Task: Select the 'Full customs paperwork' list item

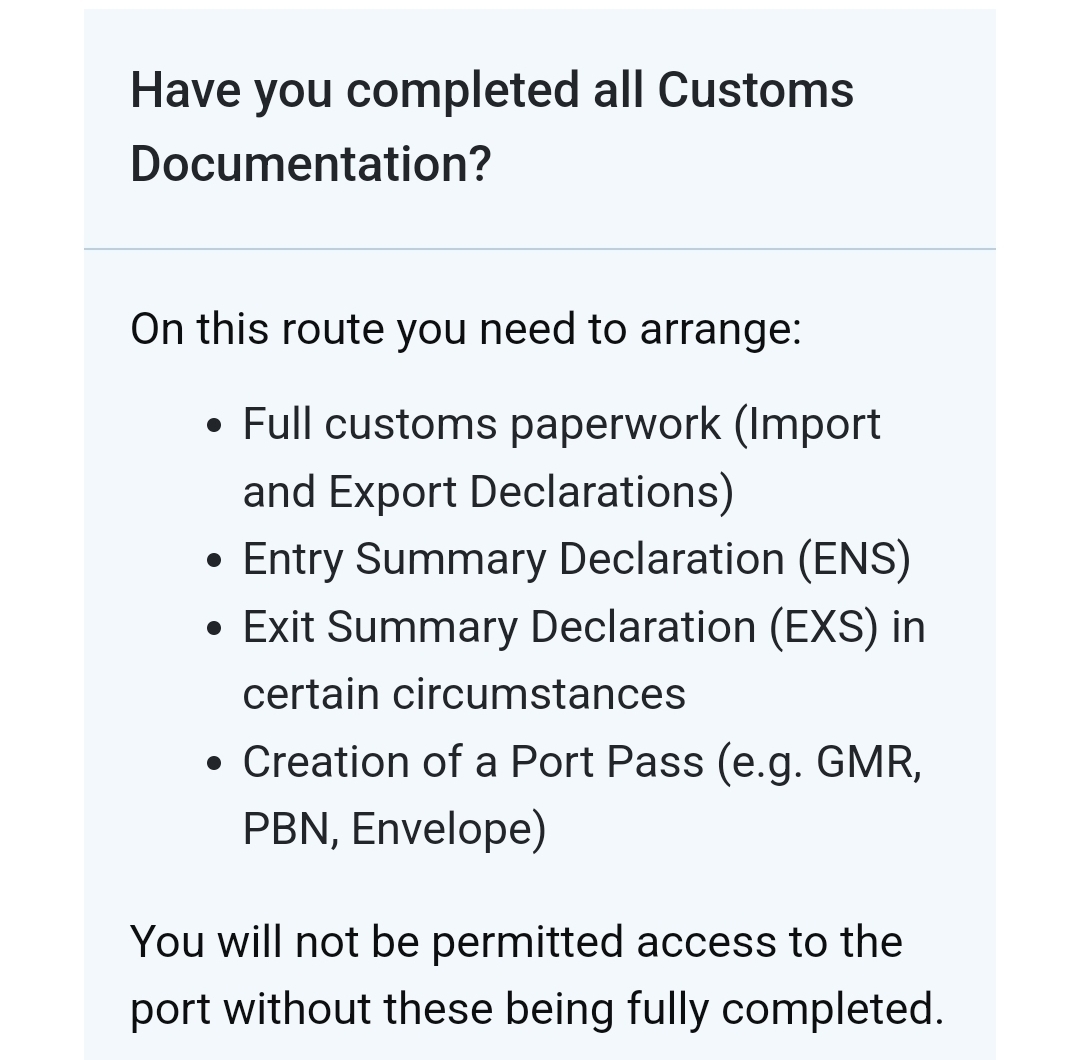Action: 561,424
